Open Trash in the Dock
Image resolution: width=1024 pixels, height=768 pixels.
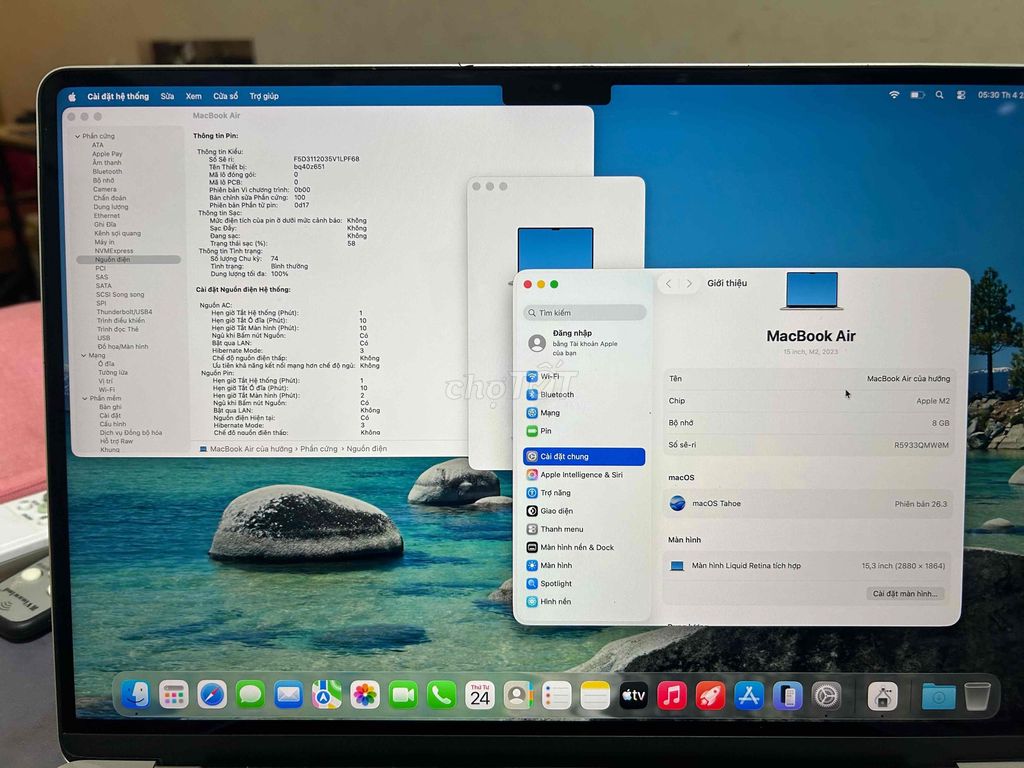978,697
